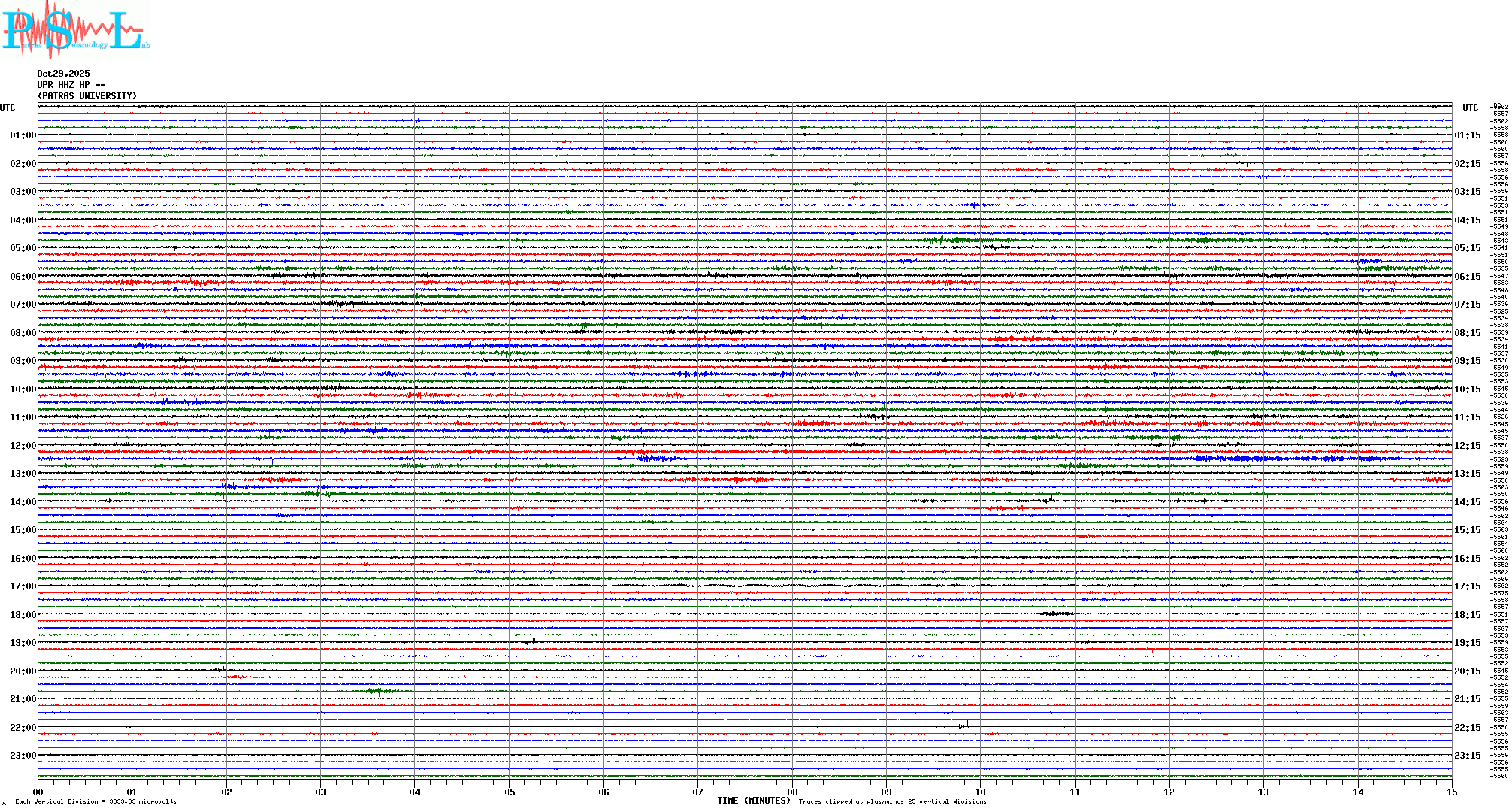Click the 16:15 time label on right
Image resolution: width=1512 pixels, height=812 pixels.
coord(1467,559)
